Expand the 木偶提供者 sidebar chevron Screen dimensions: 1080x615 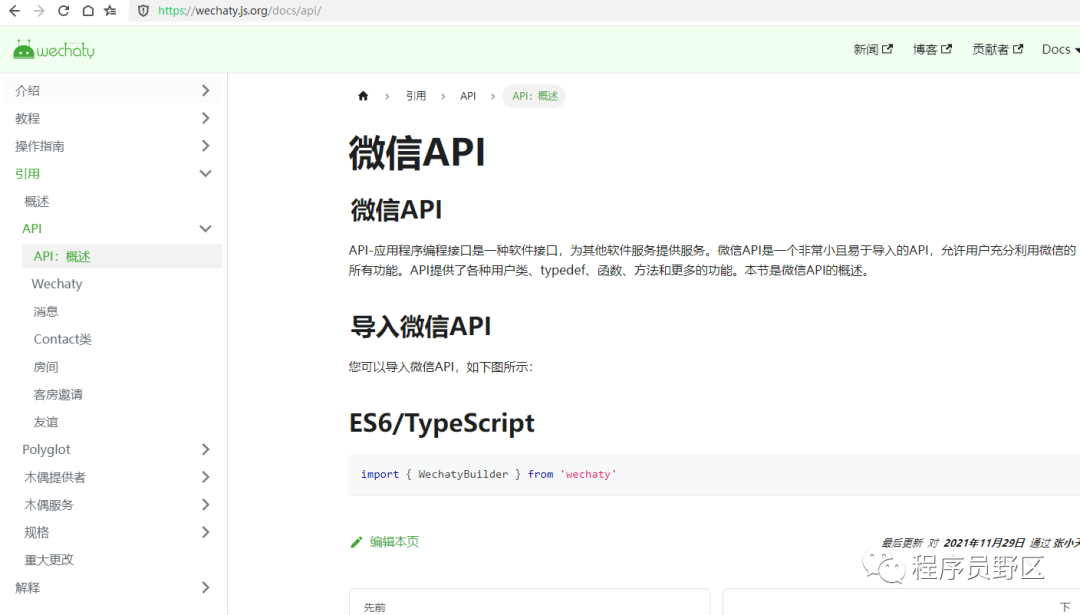point(205,477)
